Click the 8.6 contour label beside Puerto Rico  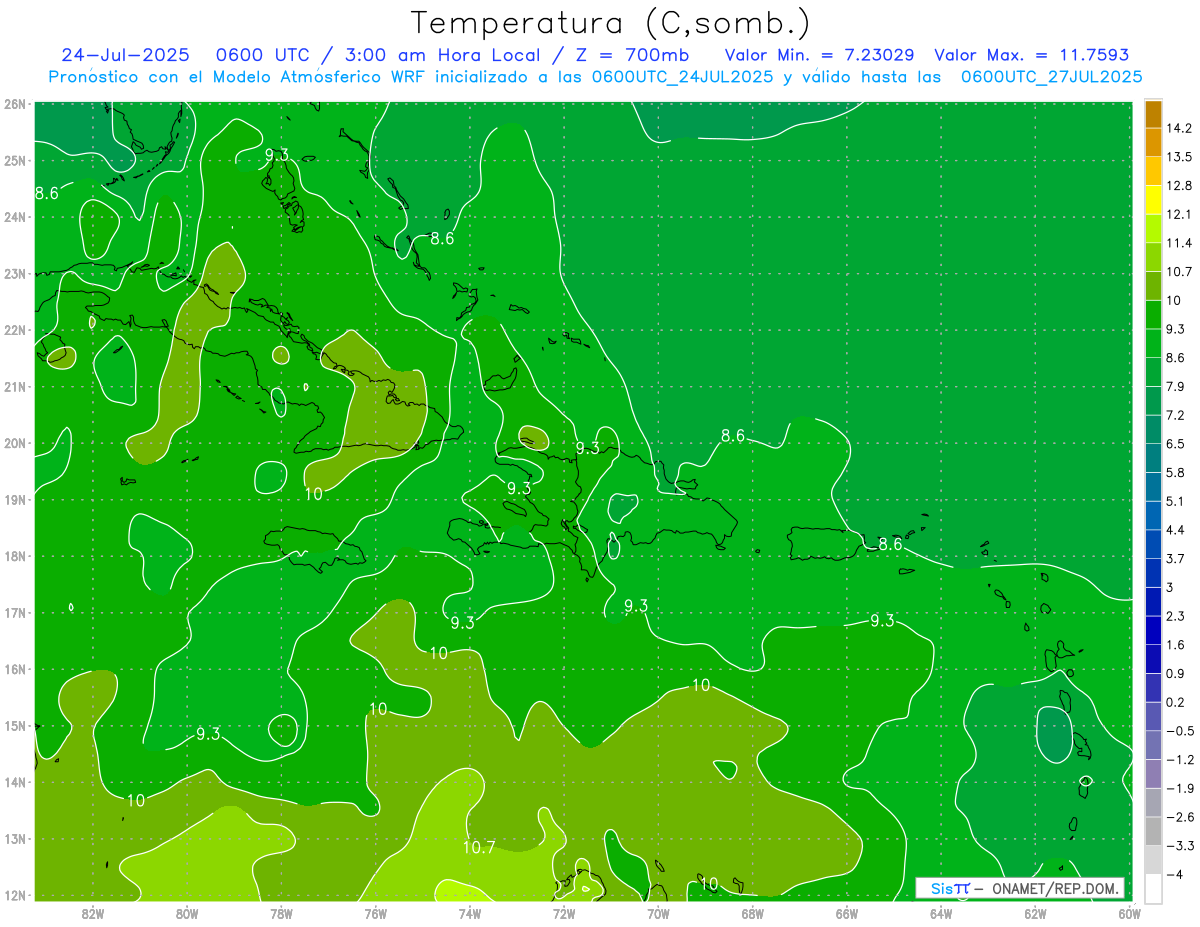coord(890,544)
